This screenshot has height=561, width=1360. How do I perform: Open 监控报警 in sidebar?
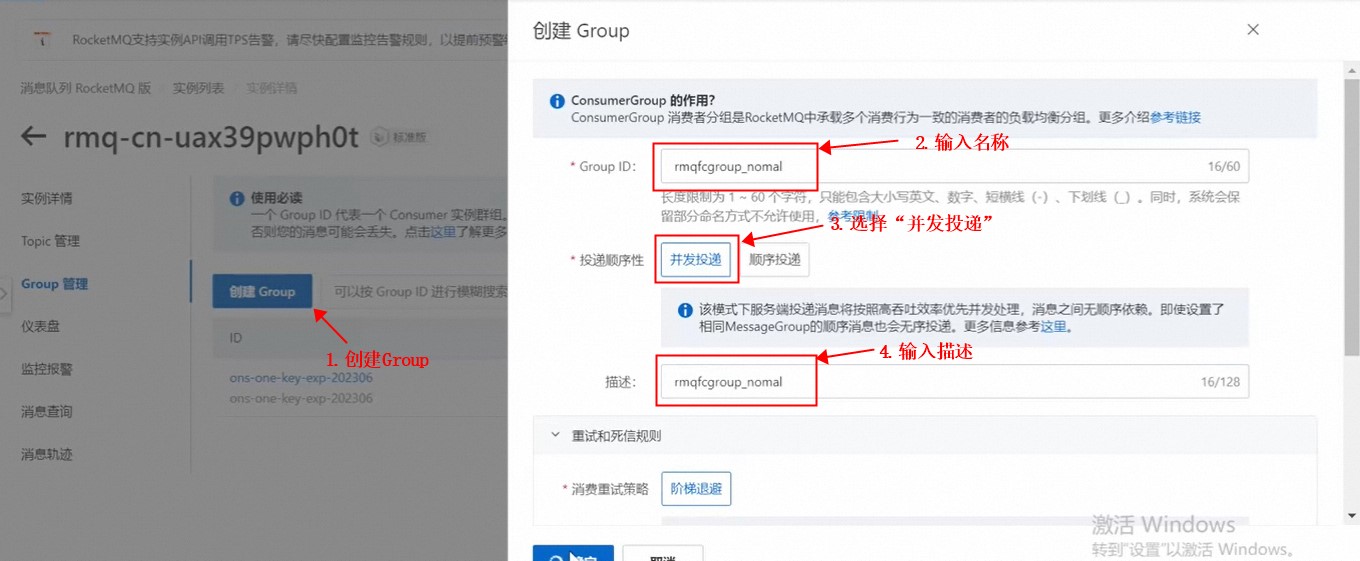47,369
